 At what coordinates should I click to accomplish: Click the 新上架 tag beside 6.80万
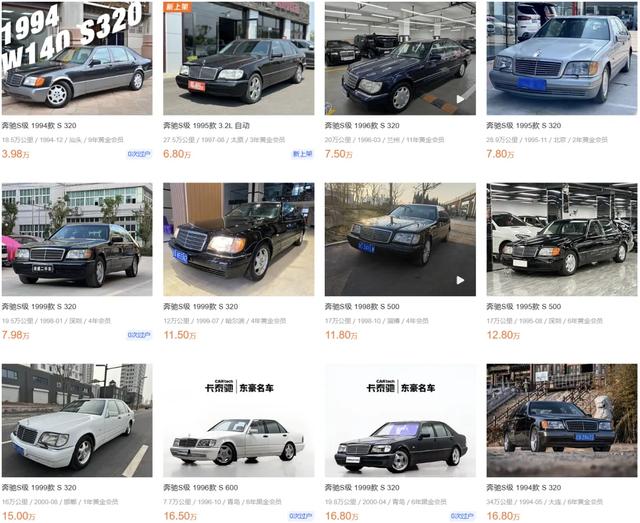[x=302, y=154]
